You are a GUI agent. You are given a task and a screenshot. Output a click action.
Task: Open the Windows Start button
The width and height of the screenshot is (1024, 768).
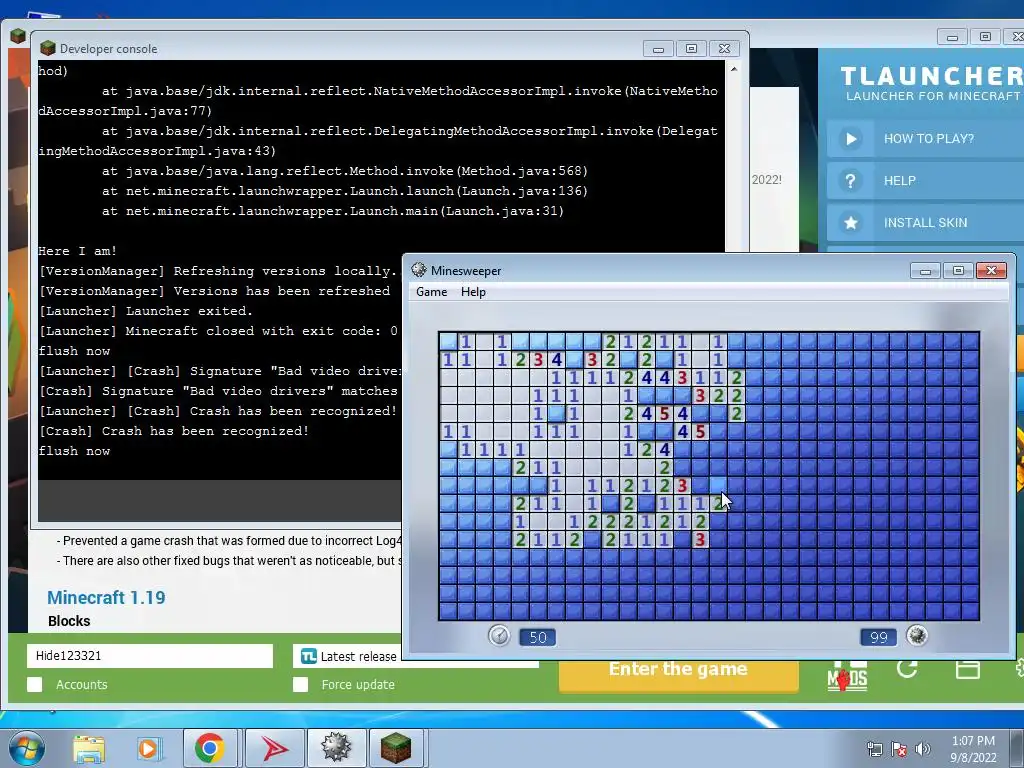26,748
